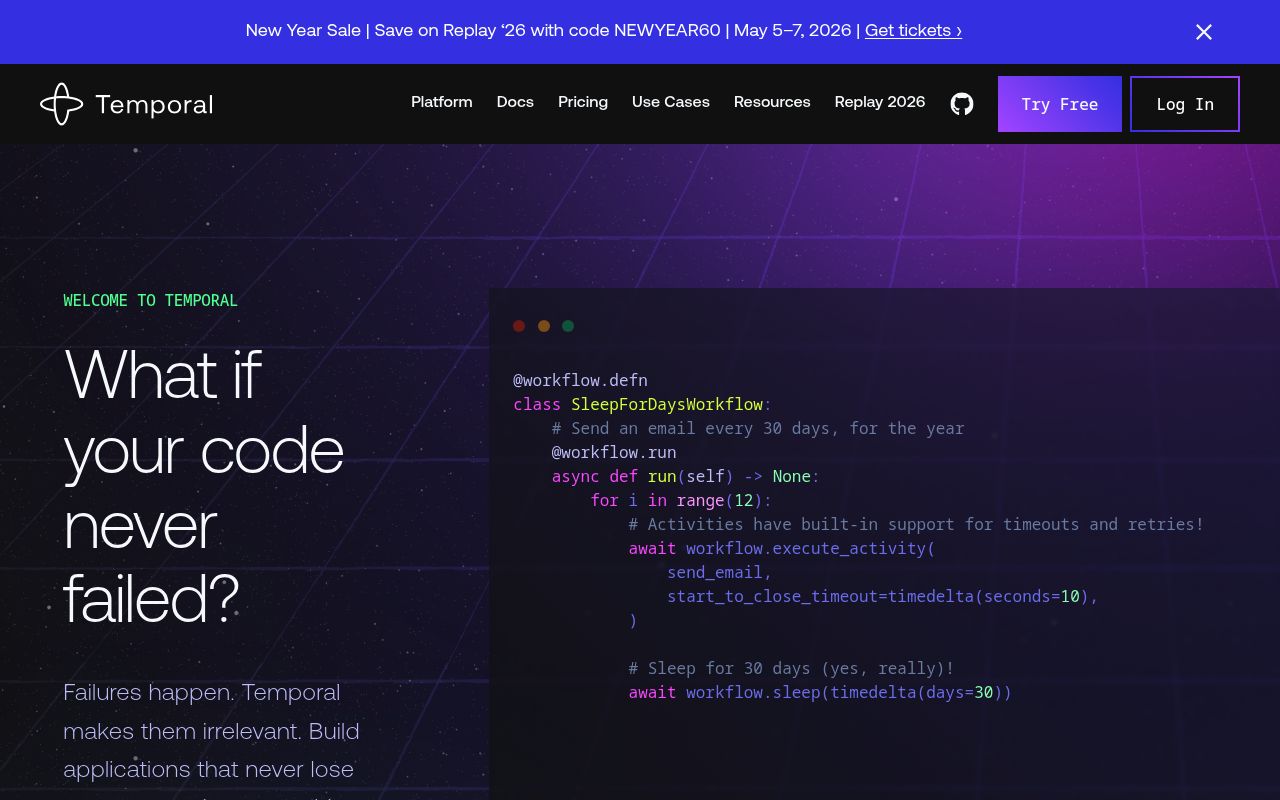Click the green window dot in code panel

pyautogui.click(x=568, y=326)
